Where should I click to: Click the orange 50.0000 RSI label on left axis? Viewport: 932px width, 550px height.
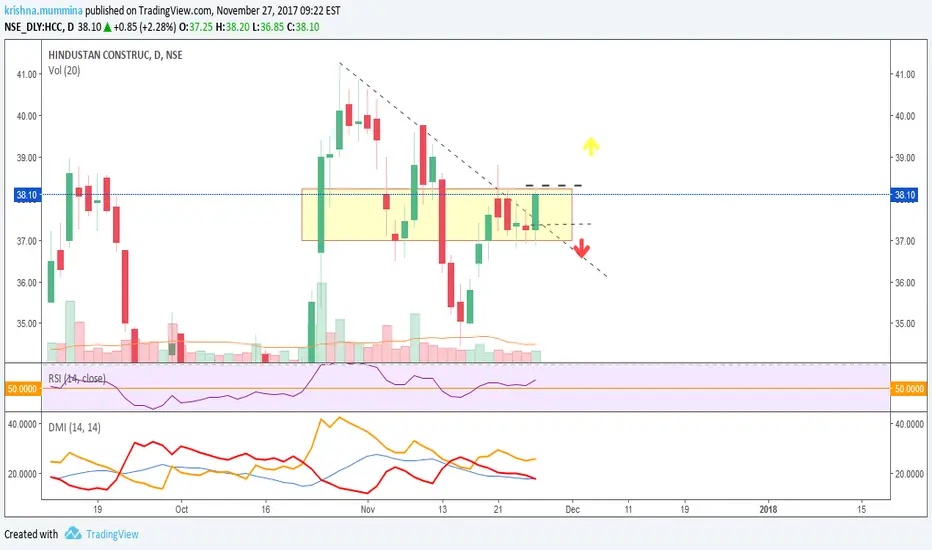tap(22, 389)
